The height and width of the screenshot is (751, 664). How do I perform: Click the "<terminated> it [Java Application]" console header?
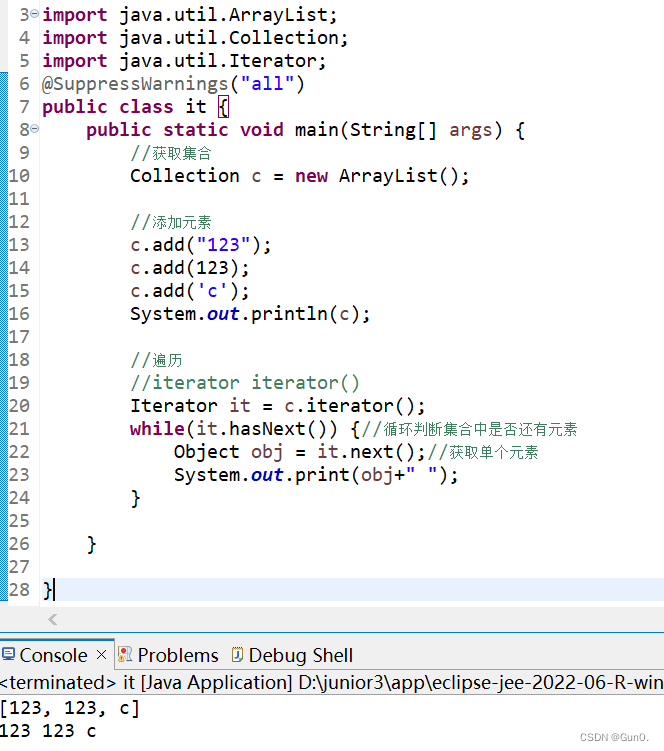(146, 683)
